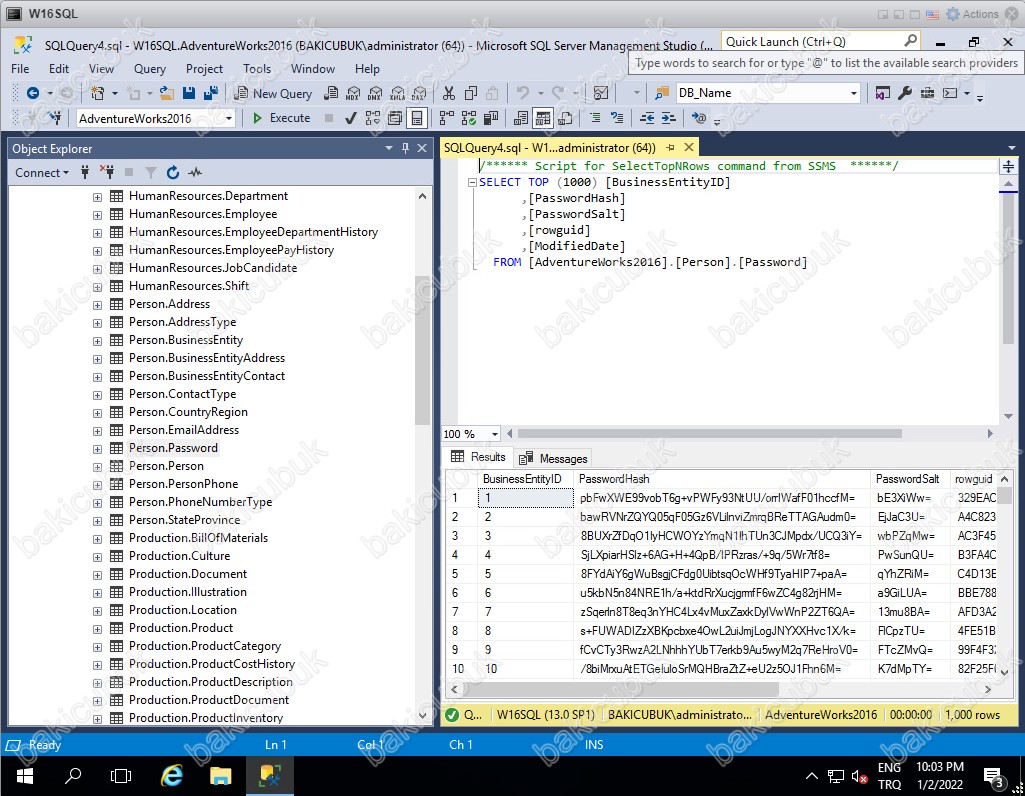This screenshot has height=796, width=1025.
Task: Open a new DAX query
Action: (420, 93)
